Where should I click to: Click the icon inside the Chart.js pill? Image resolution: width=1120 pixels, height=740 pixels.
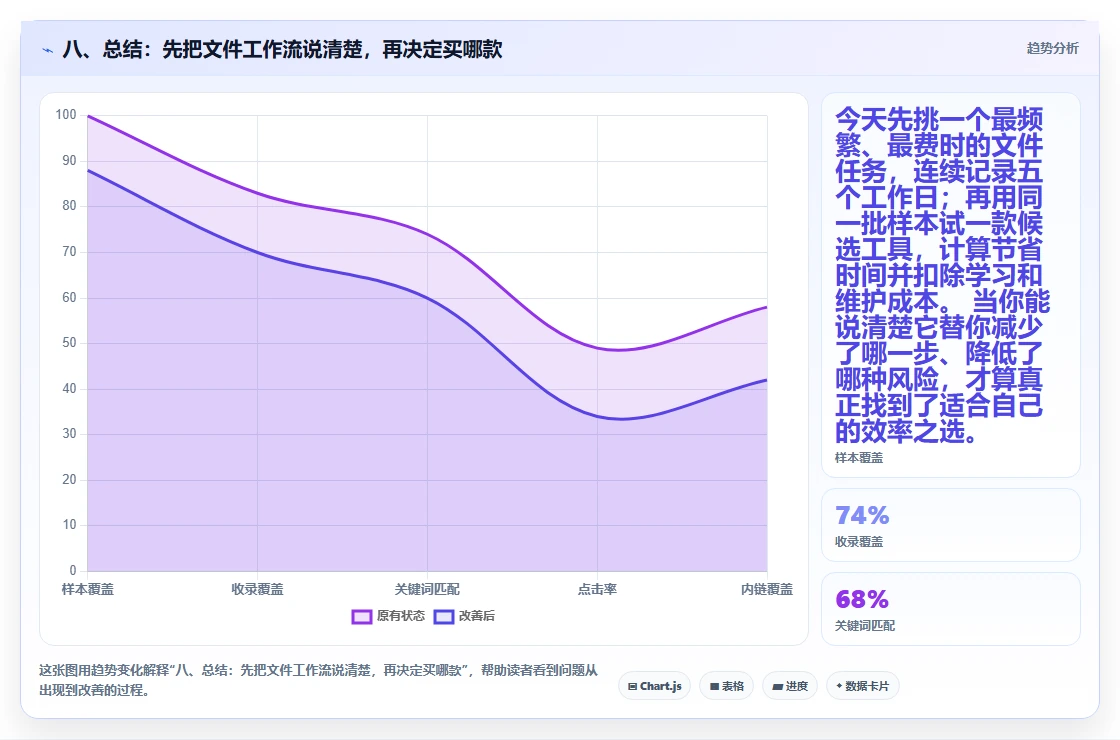[x=632, y=686]
